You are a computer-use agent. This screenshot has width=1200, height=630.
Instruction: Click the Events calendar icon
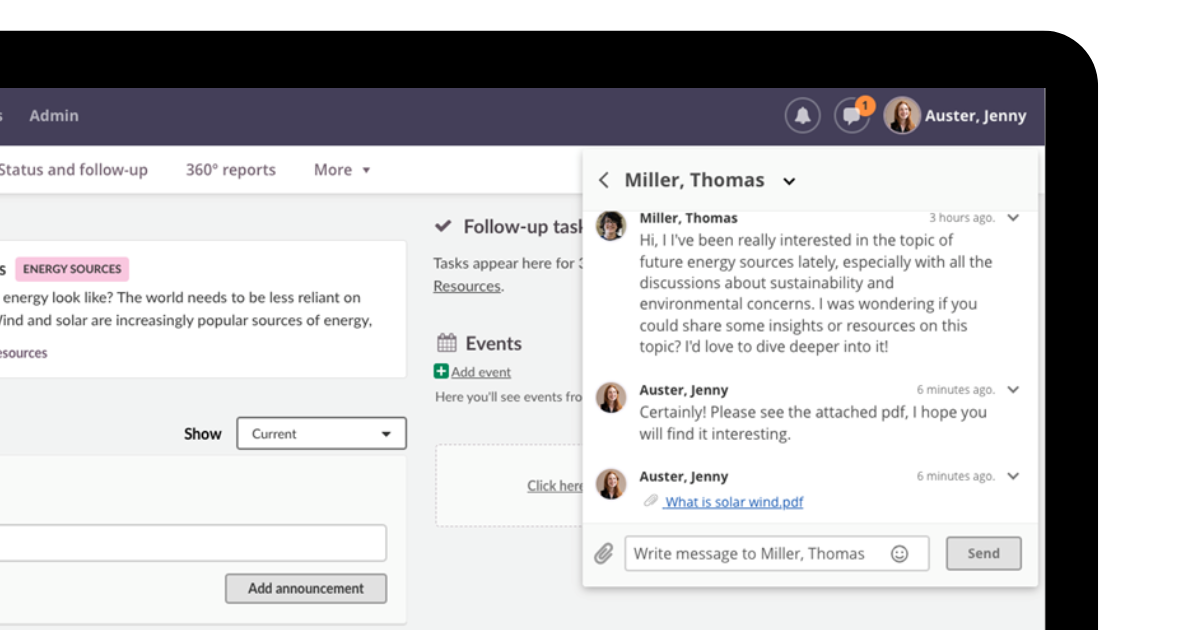446,343
